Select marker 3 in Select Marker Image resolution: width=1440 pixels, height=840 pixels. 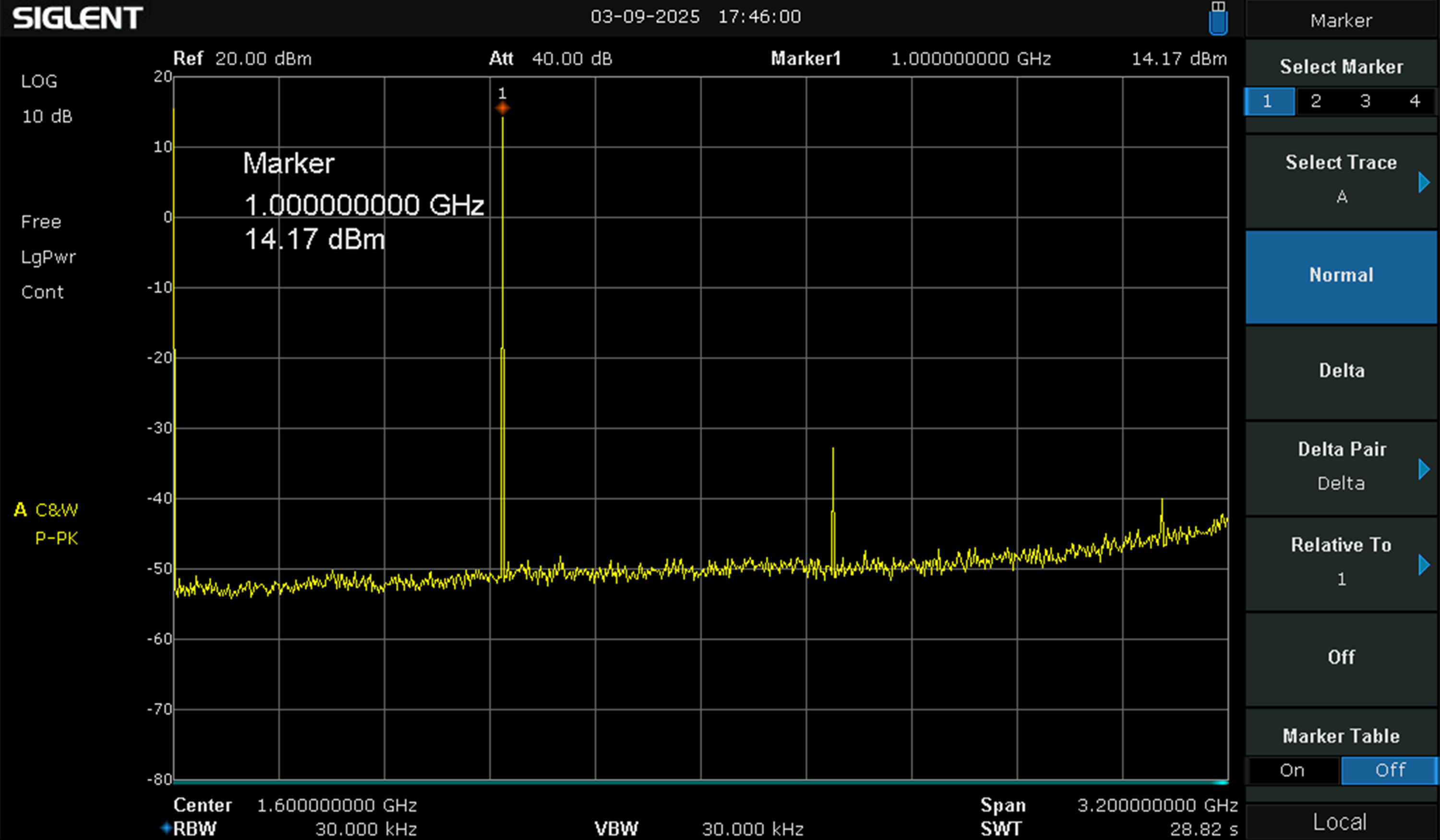click(x=1365, y=101)
